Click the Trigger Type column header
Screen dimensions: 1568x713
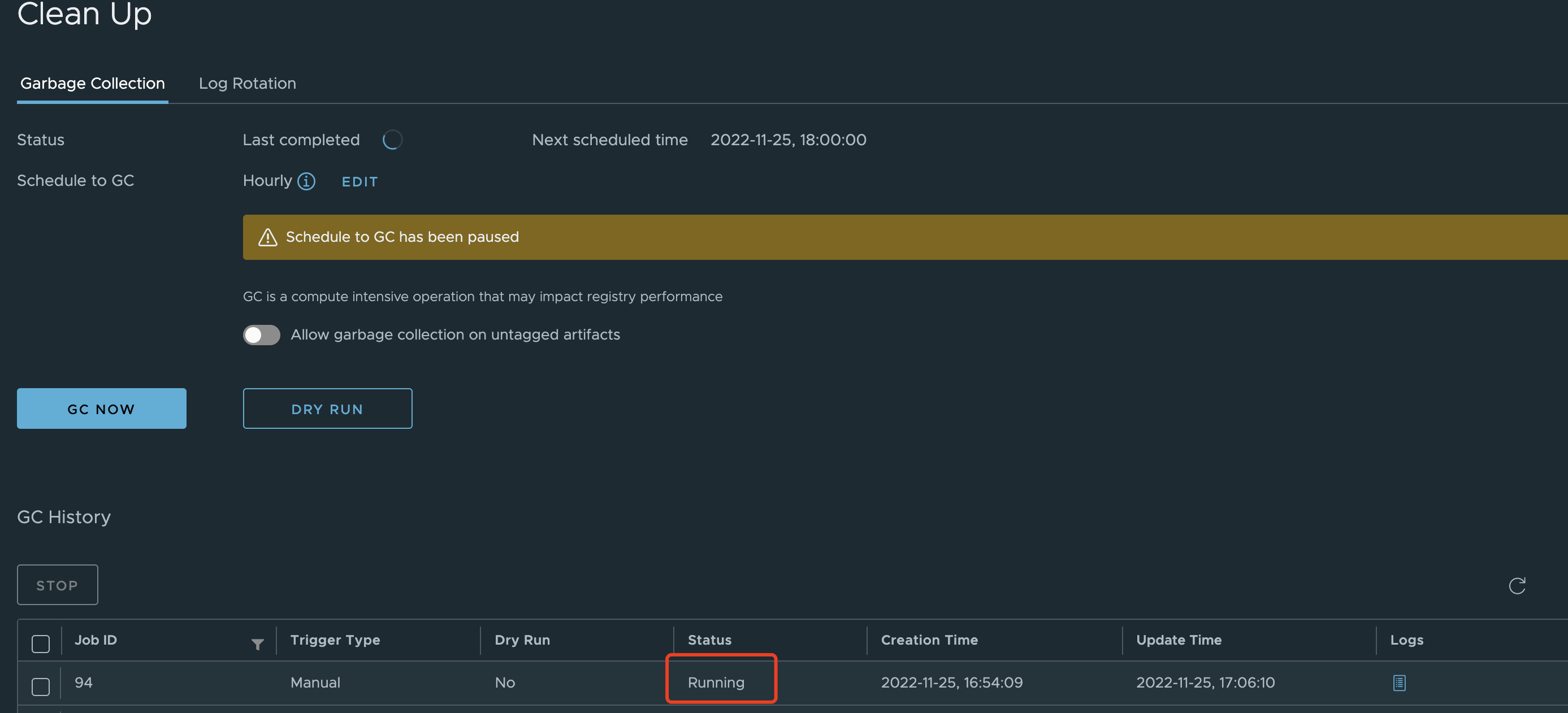pos(335,640)
